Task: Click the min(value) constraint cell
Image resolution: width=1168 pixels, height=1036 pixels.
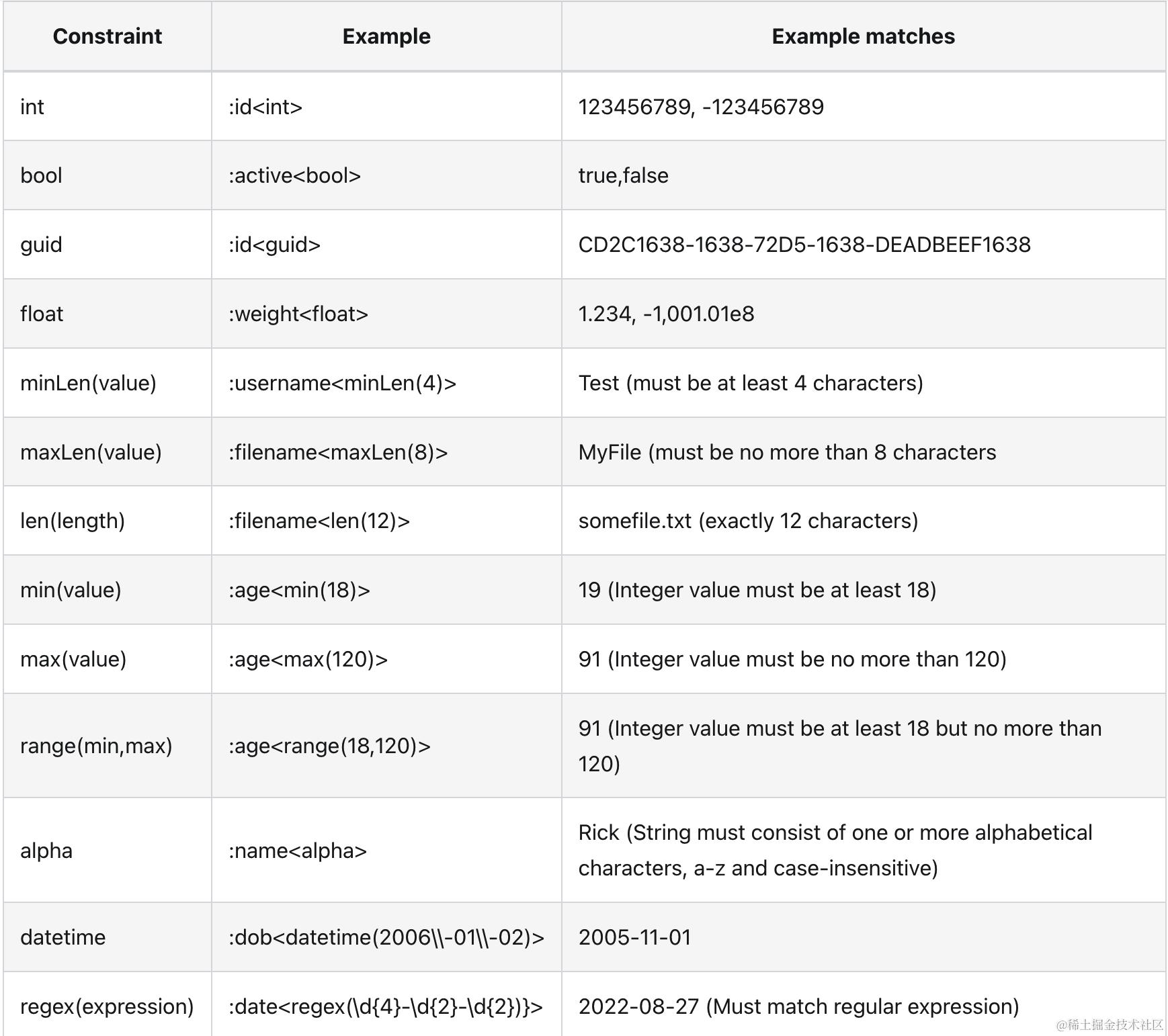Action: click(71, 590)
